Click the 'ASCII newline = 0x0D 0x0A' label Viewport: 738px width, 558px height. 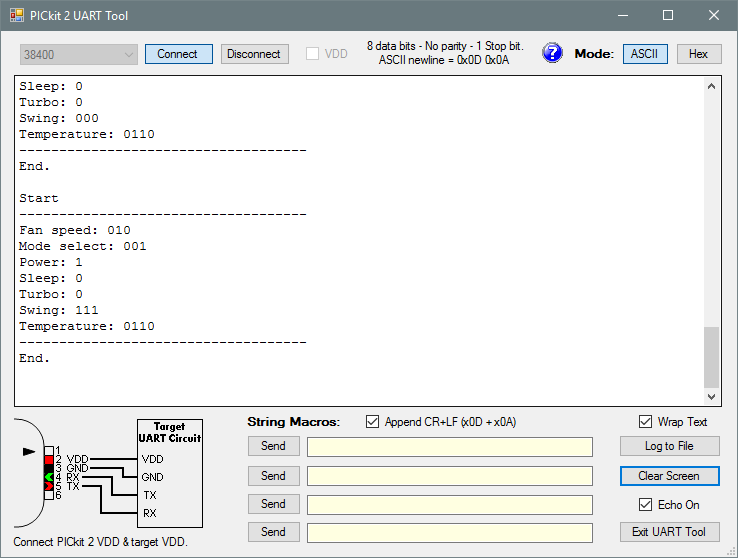click(x=444, y=60)
